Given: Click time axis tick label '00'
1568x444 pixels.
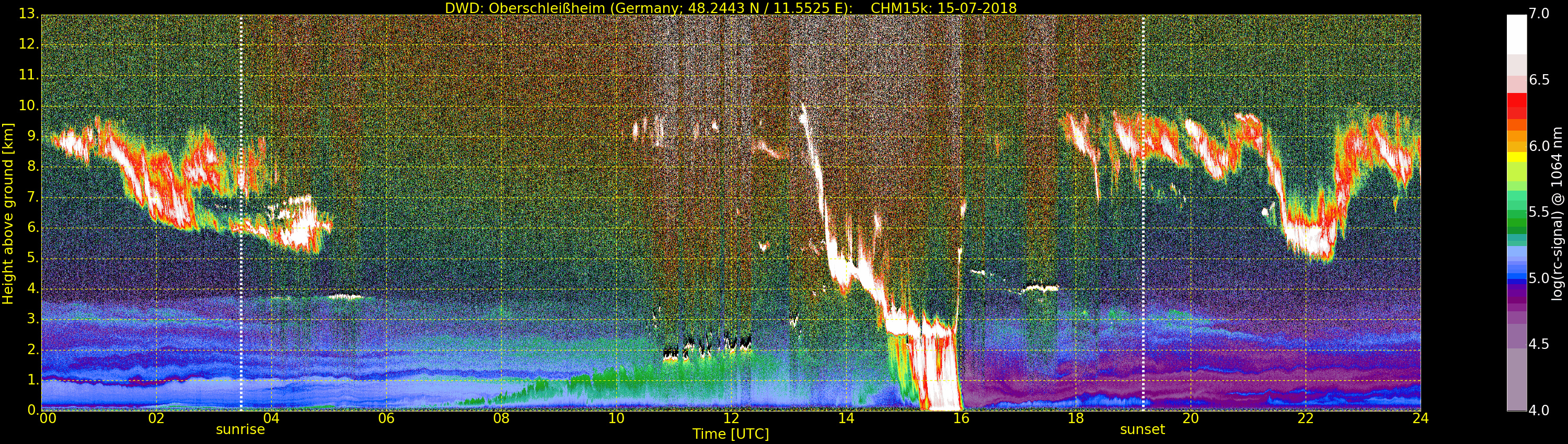Looking at the screenshot, I should click(48, 418).
